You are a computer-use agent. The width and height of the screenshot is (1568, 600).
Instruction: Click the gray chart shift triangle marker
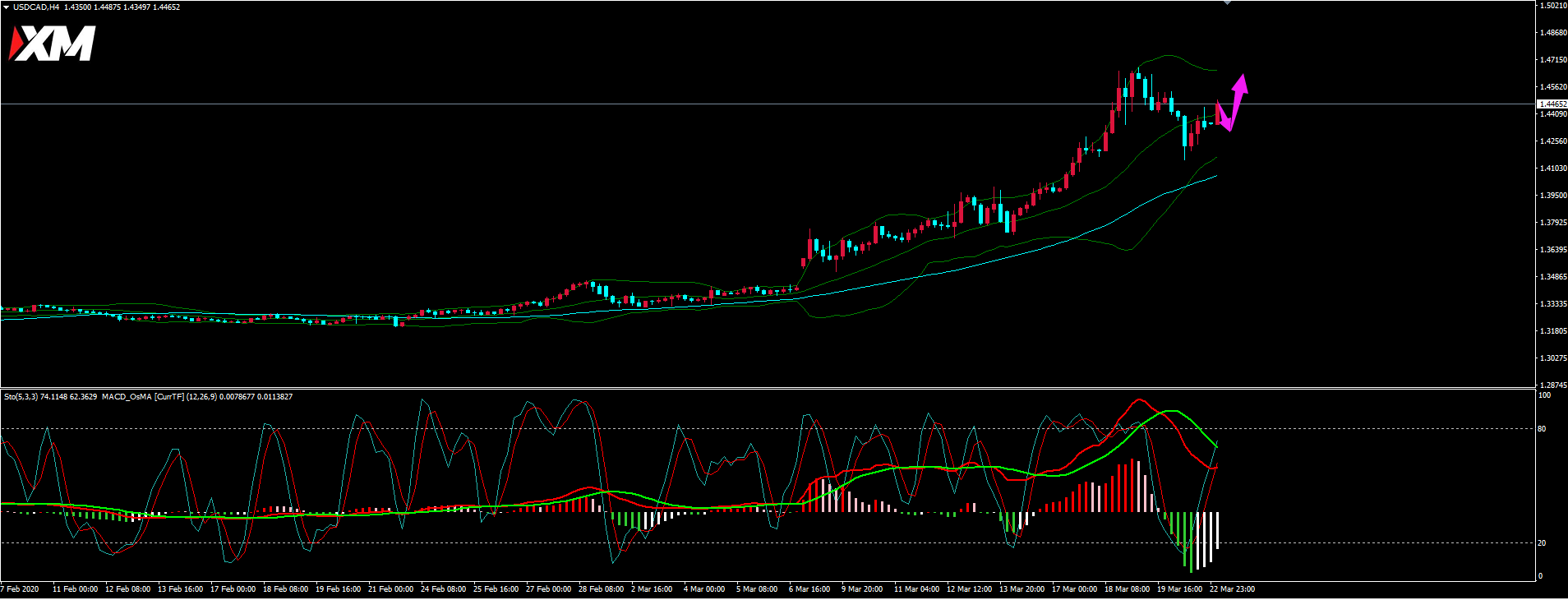point(1227,3)
